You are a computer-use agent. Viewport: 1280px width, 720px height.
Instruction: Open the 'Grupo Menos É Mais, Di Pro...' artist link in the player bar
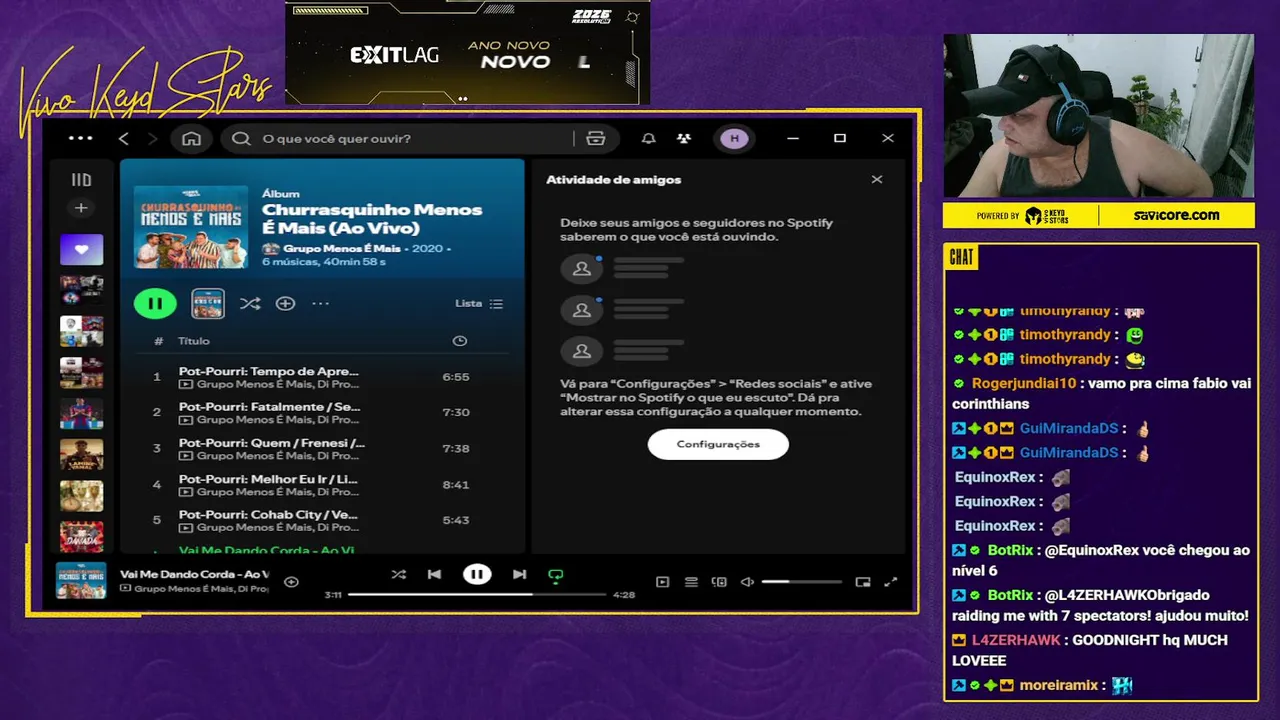(x=200, y=588)
